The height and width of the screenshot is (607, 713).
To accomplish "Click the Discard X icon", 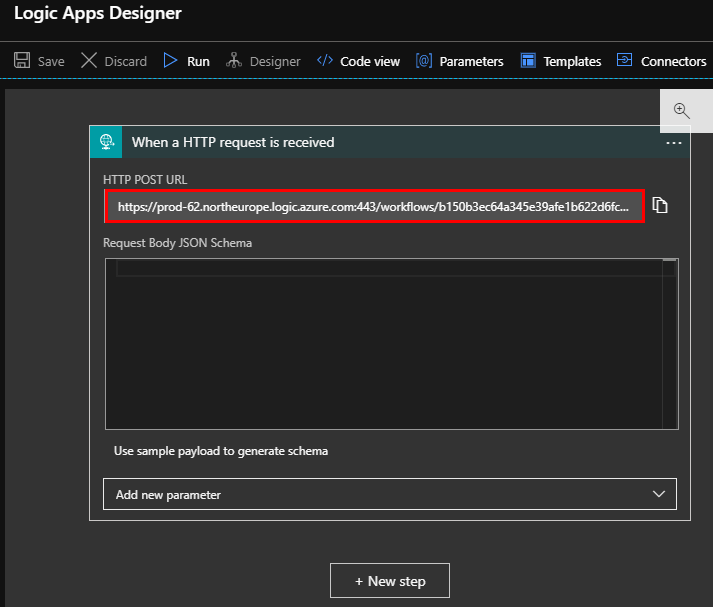I will pos(89,61).
